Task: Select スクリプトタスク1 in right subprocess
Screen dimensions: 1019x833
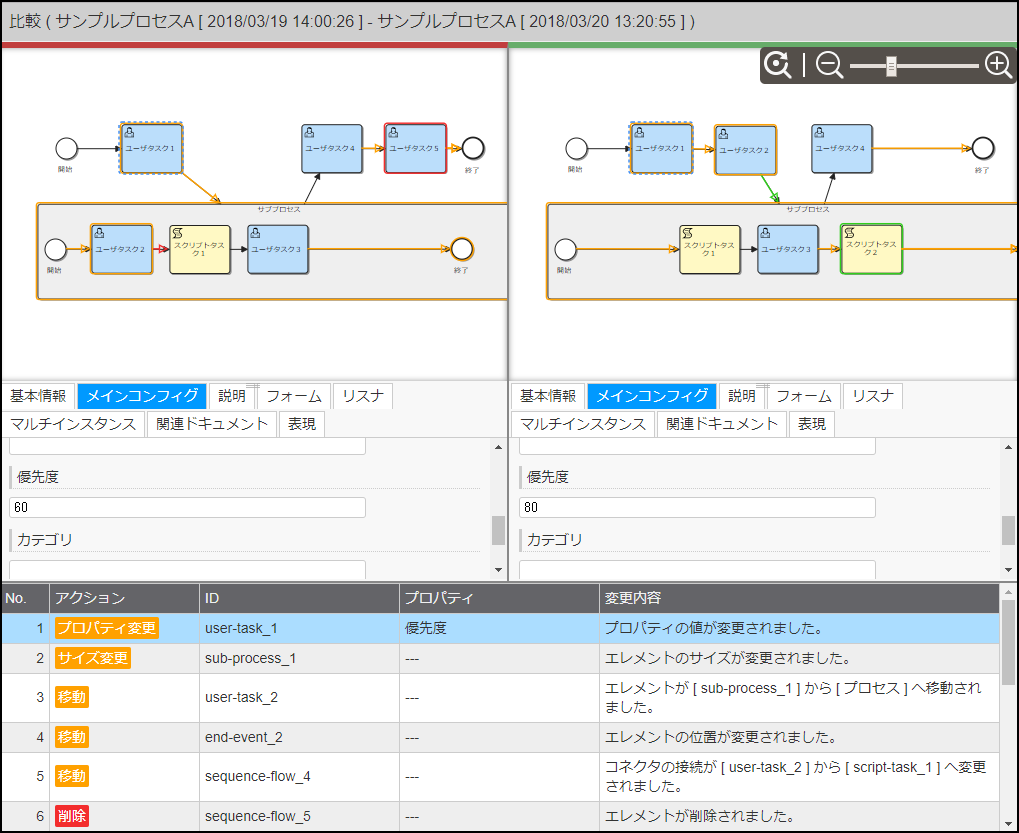Action: click(x=710, y=250)
